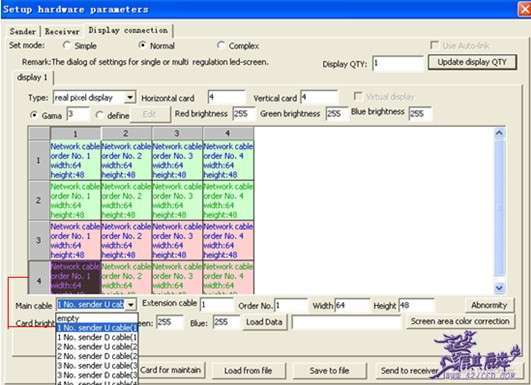
Task: Click the Card for maintain button
Action: (x=171, y=370)
